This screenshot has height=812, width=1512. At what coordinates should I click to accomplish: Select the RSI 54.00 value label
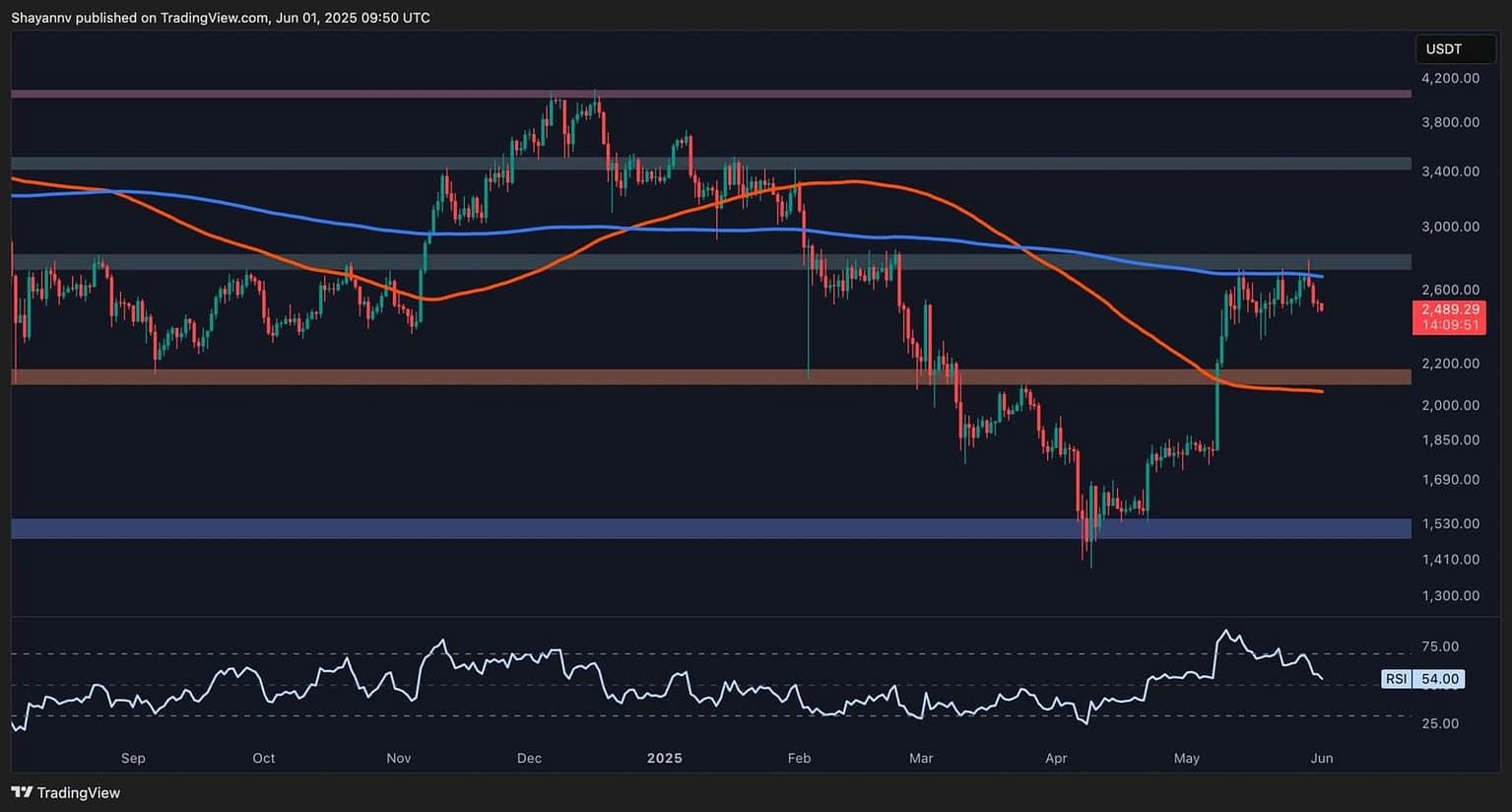pyautogui.click(x=1423, y=679)
